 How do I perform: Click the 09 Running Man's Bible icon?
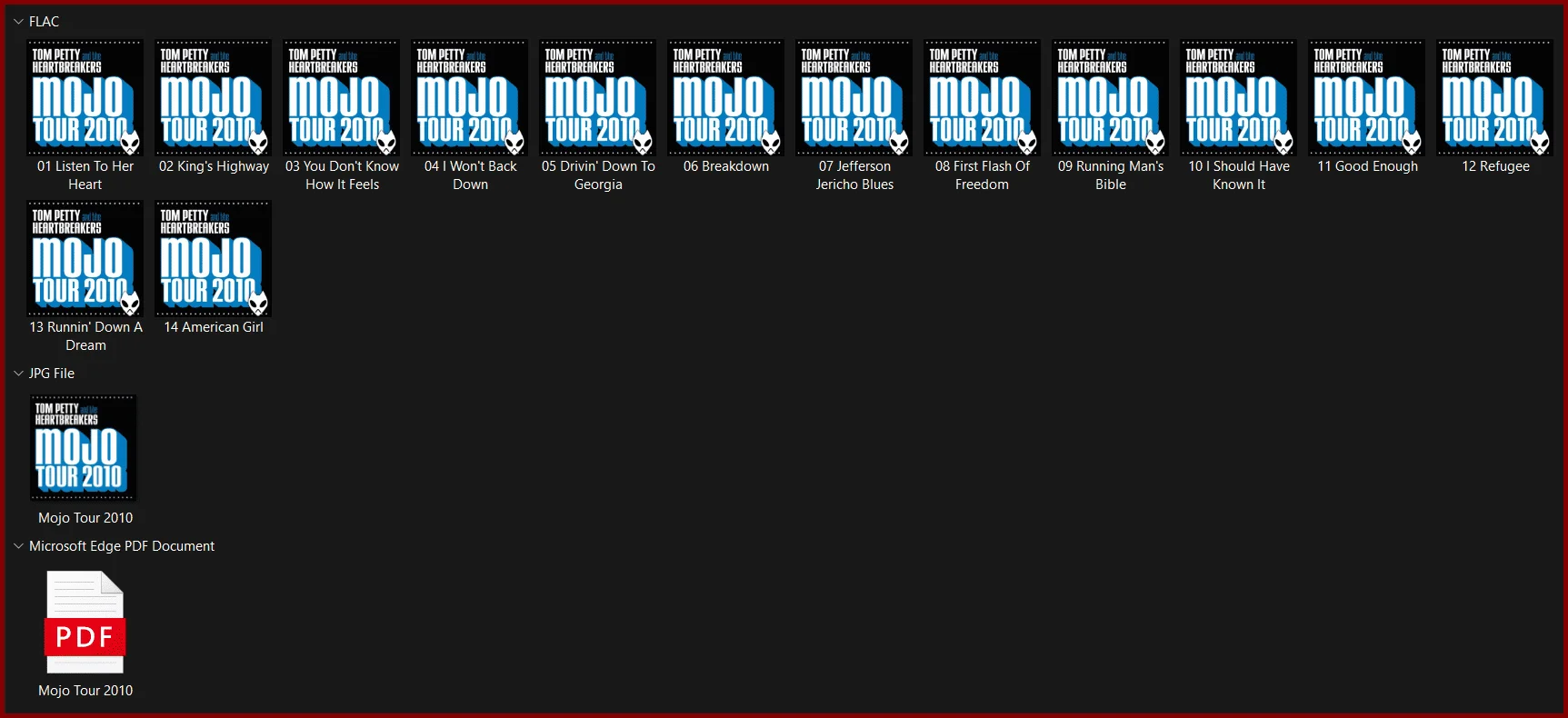[x=1111, y=97]
